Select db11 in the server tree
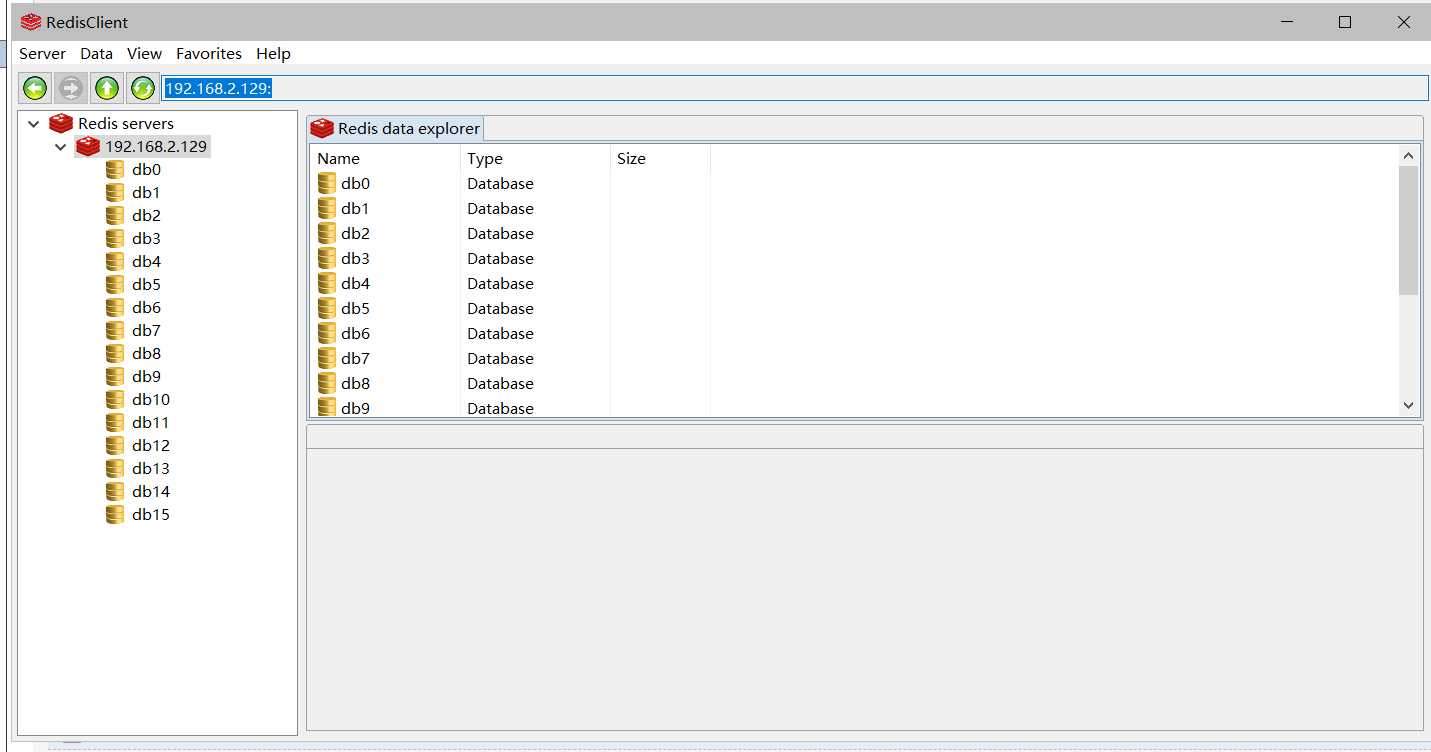This screenshot has width=1431, height=752. (151, 422)
